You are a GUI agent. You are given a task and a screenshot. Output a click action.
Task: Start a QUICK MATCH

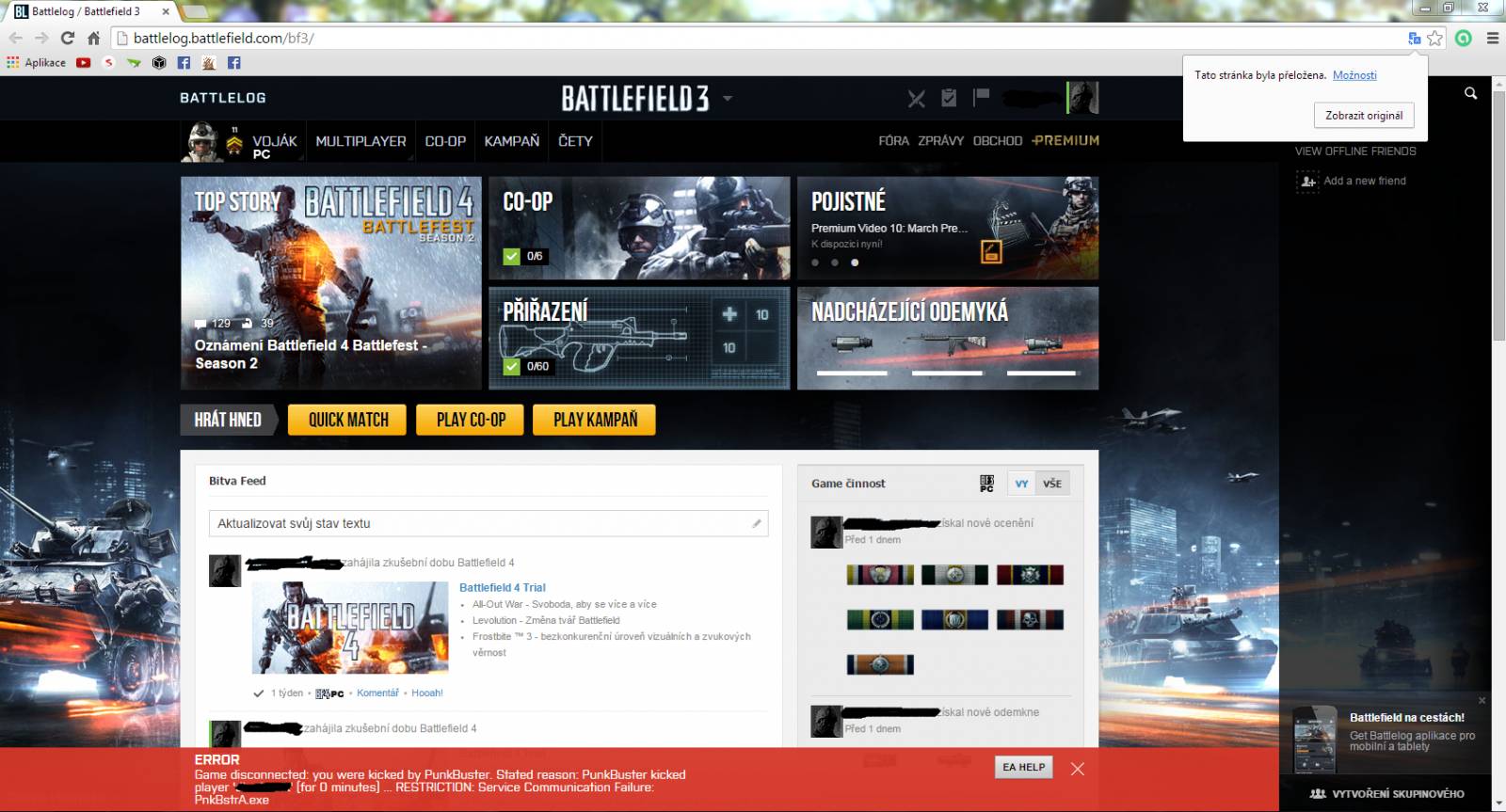[x=348, y=420]
